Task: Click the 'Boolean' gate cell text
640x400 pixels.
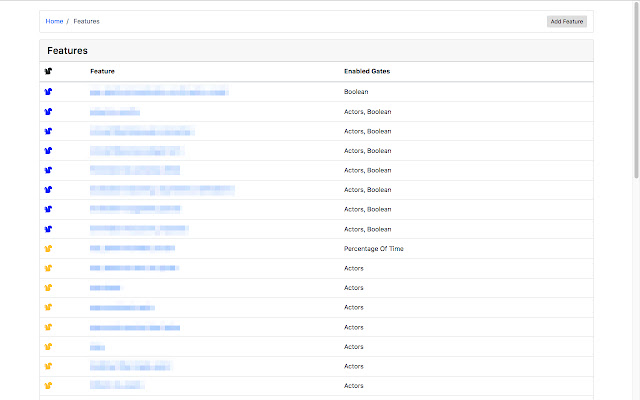Action: click(x=356, y=91)
